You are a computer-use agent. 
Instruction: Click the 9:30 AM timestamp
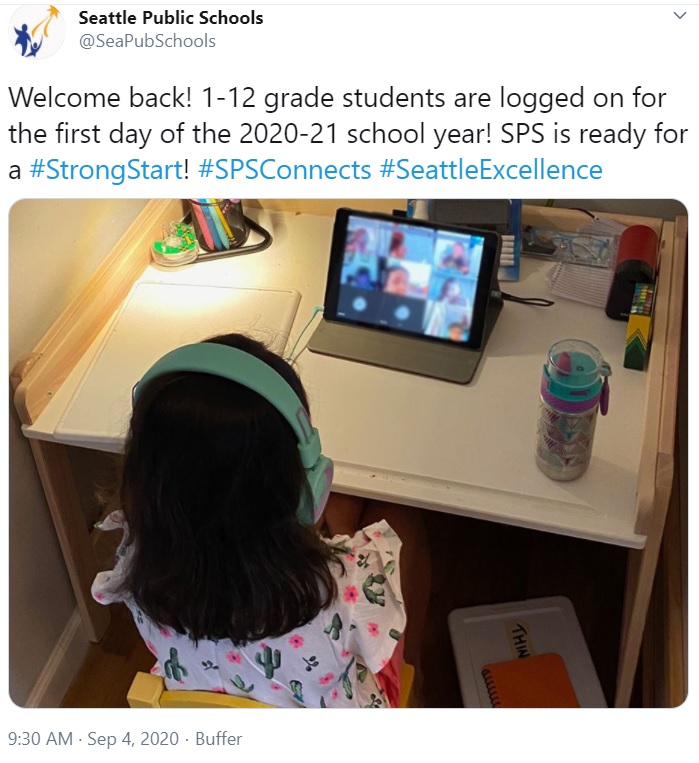coord(40,739)
